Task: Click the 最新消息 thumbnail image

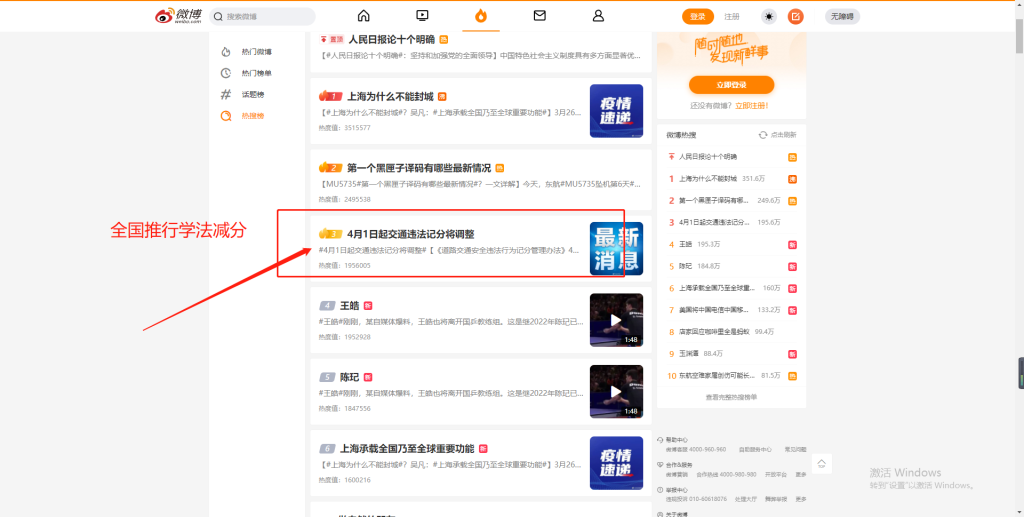Action: (616, 249)
